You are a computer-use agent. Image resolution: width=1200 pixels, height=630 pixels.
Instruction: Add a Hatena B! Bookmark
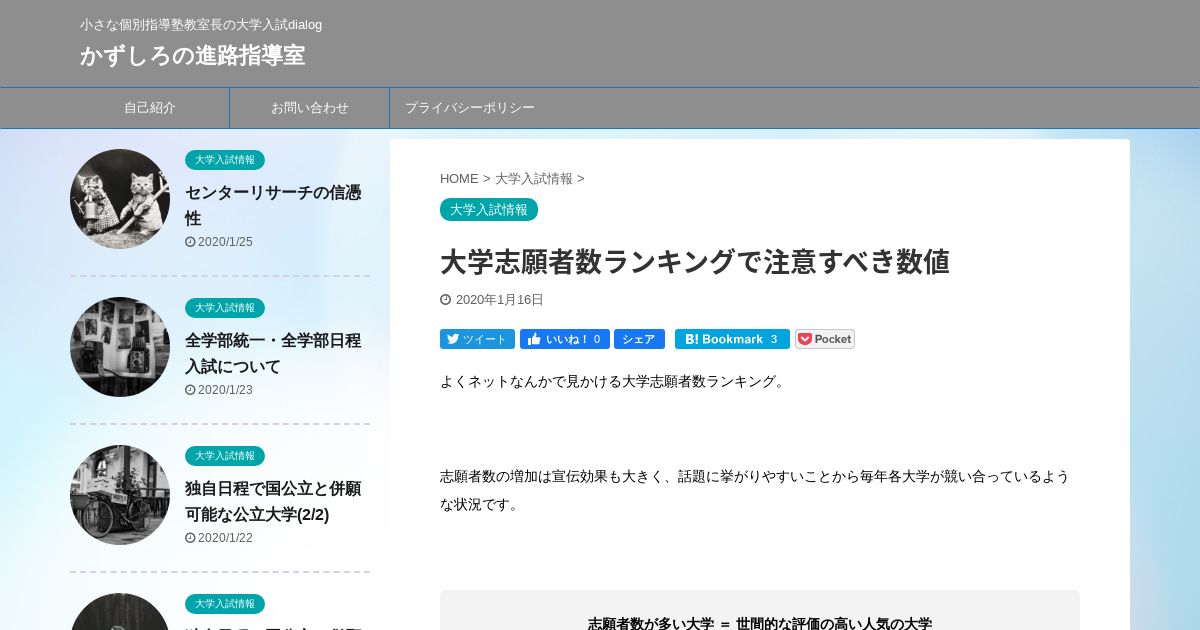732,339
